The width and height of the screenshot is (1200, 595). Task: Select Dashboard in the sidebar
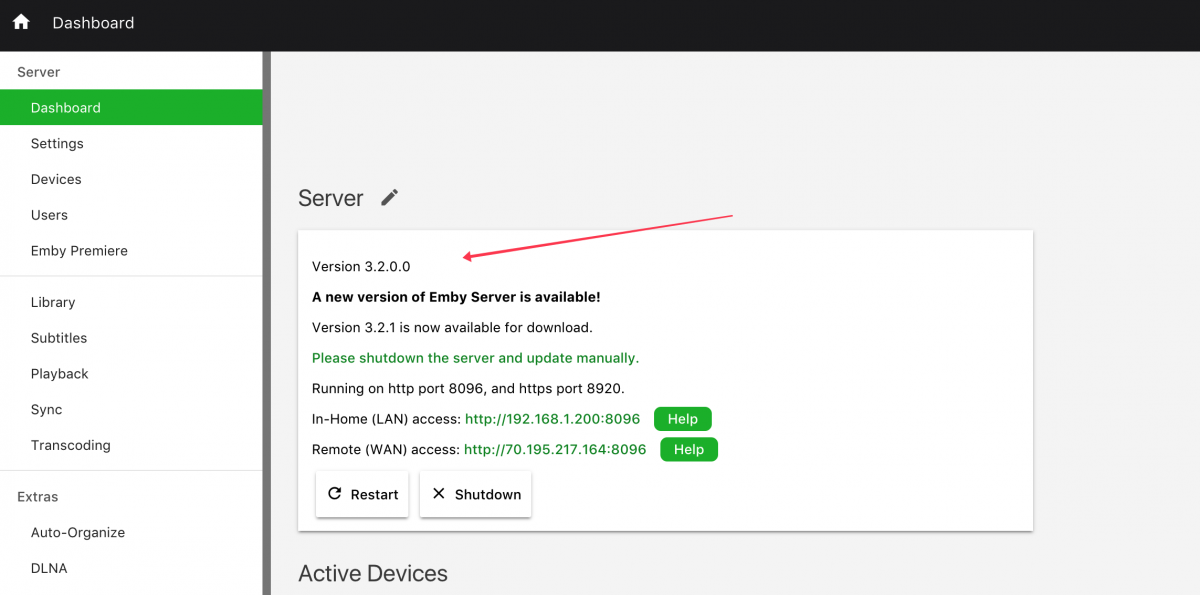pyautogui.click(x=66, y=107)
